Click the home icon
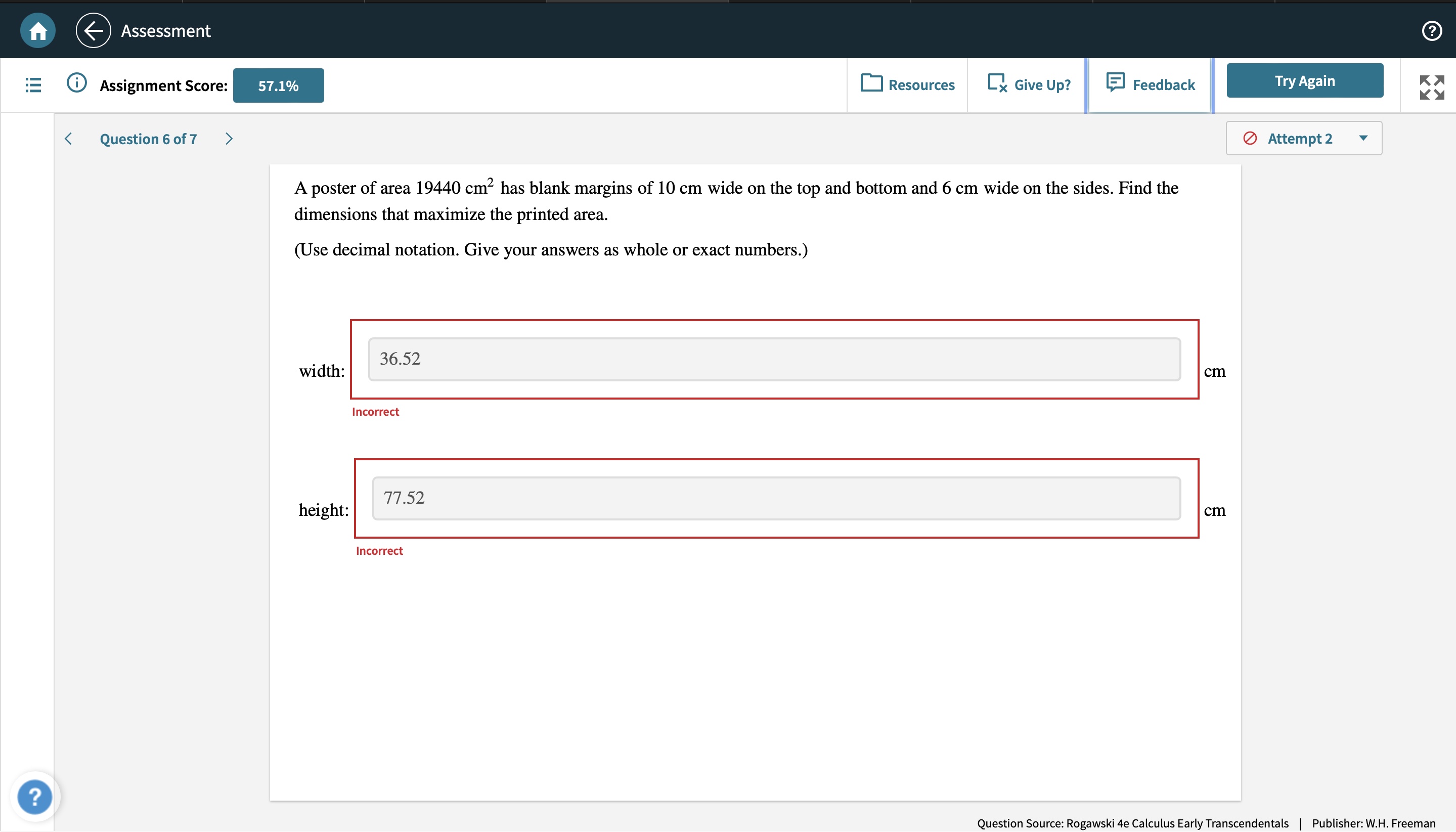The height and width of the screenshot is (832, 1456). (x=38, y=30)
